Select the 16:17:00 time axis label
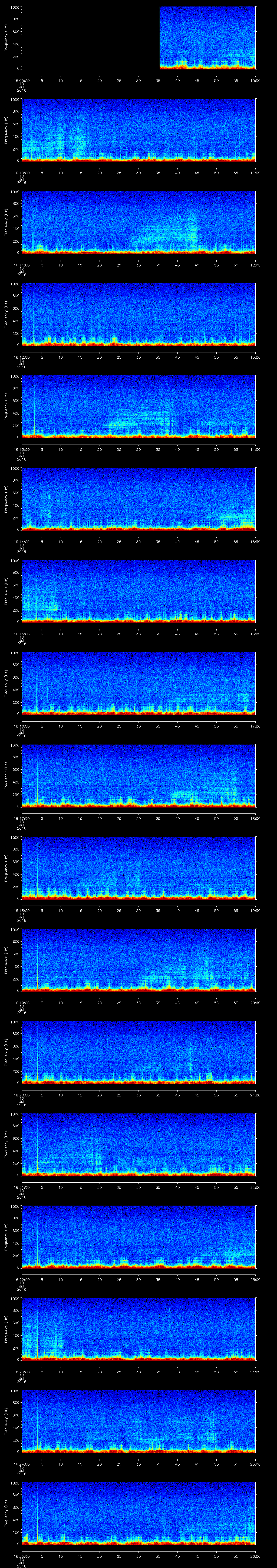277x1568 pixels. [x=21, y=818]
